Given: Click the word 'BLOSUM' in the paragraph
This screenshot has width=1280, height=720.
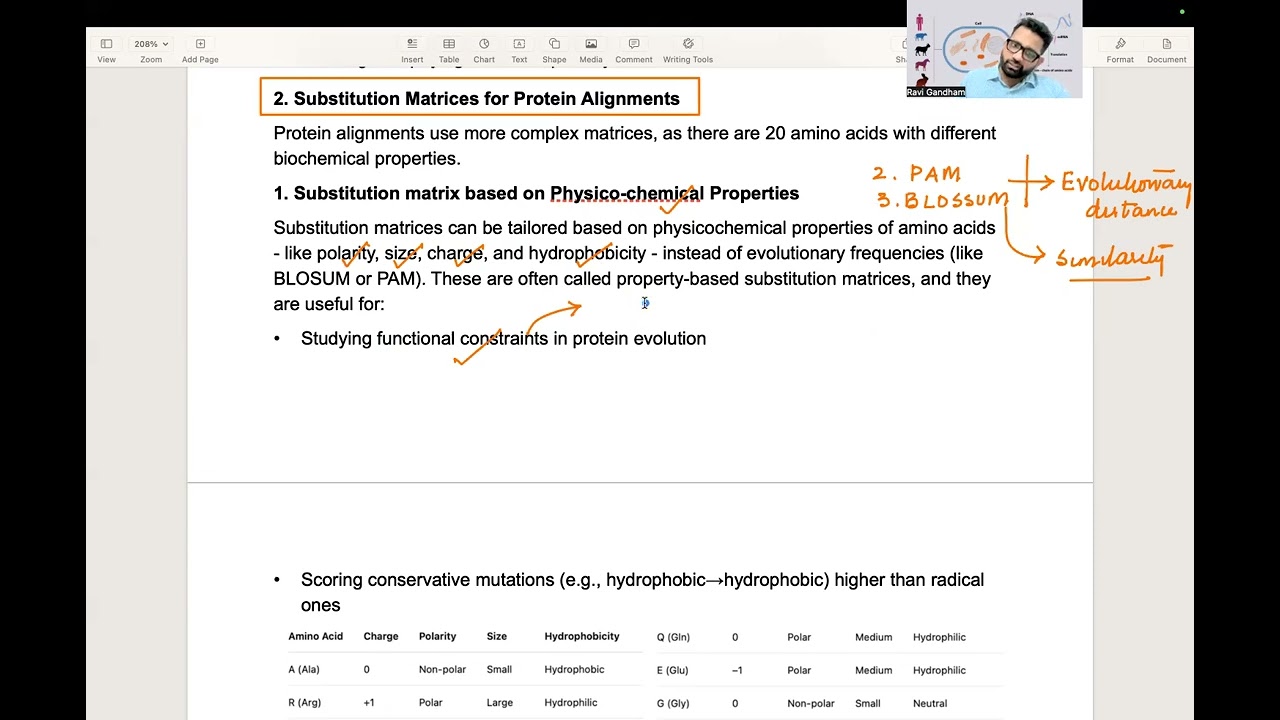Looking at the screenshot, I should point(312,278).
